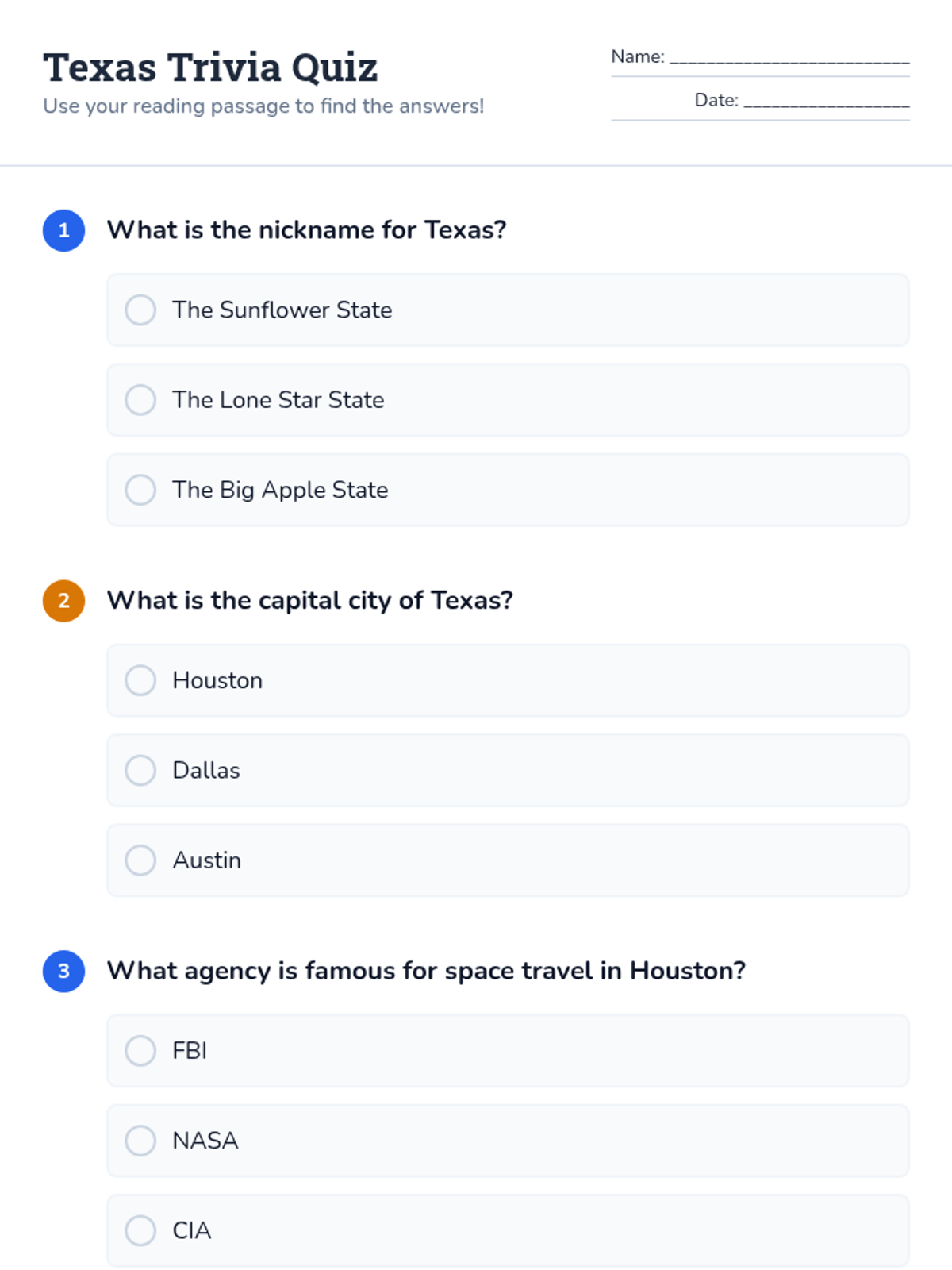Select Houston as the capital
Image resolution: width=952 pixels, height=1270 pixels.
pos(140,680)
